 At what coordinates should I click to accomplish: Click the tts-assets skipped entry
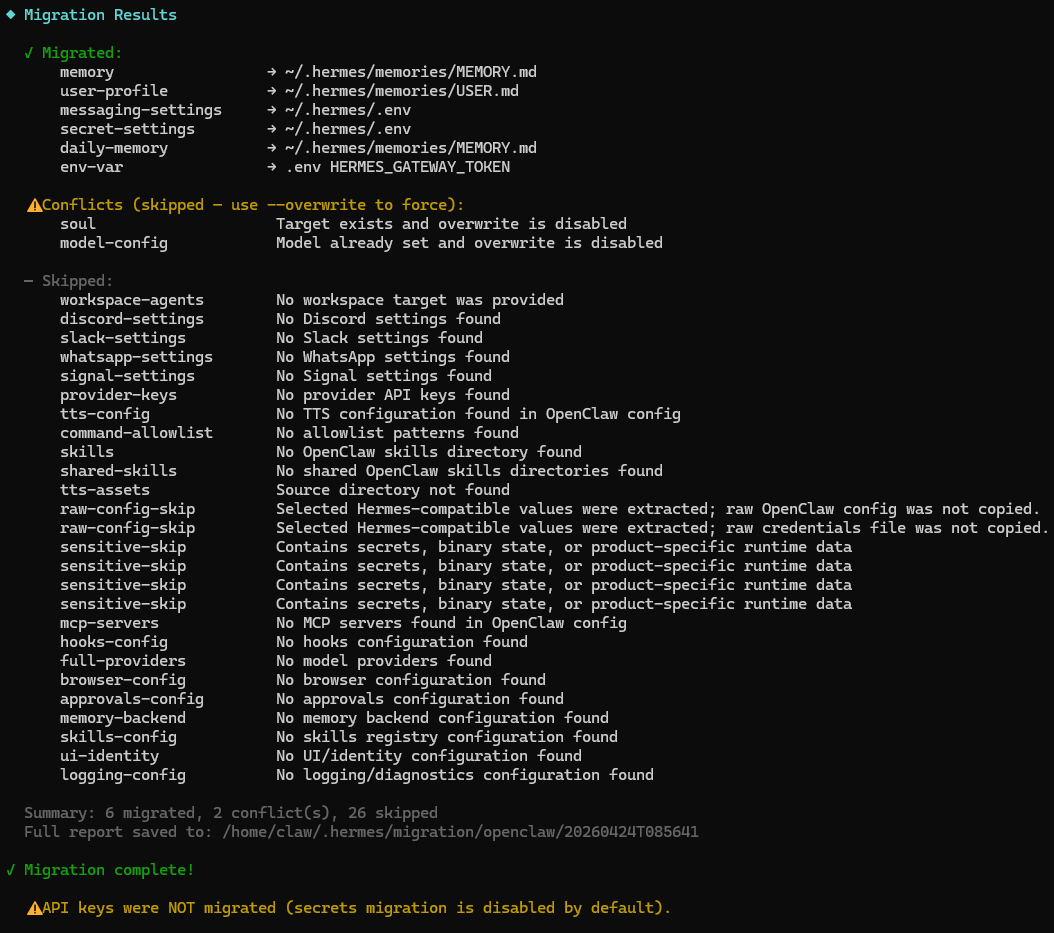(x=105, y=490)
